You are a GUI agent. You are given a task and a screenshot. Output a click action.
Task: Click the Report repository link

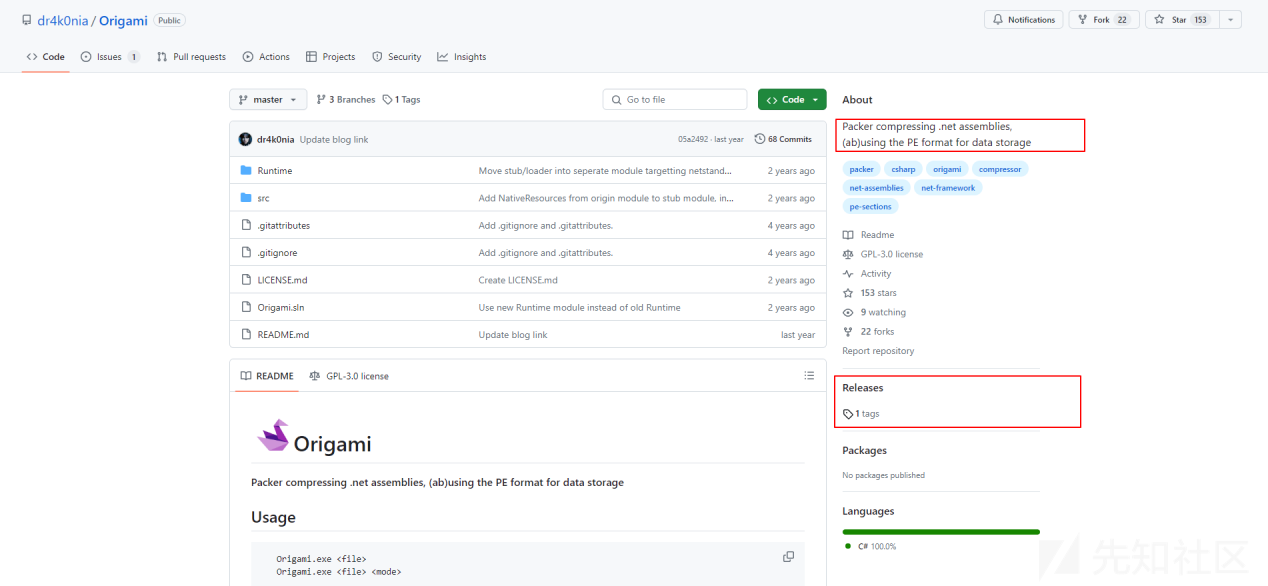coord(878,351)
